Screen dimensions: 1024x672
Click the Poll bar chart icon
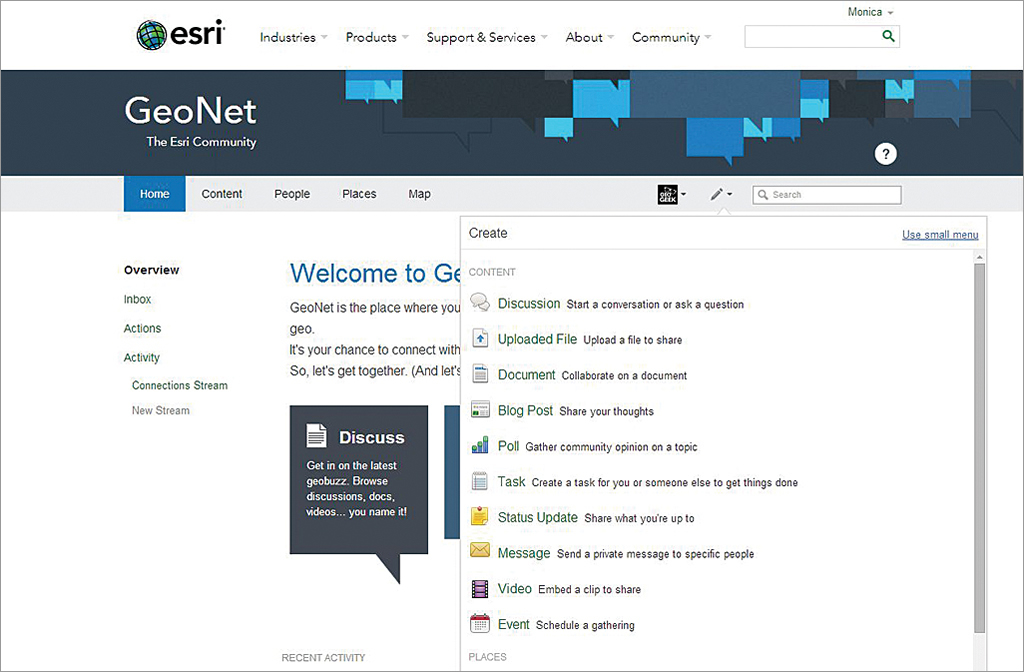(x=480, y=445)
